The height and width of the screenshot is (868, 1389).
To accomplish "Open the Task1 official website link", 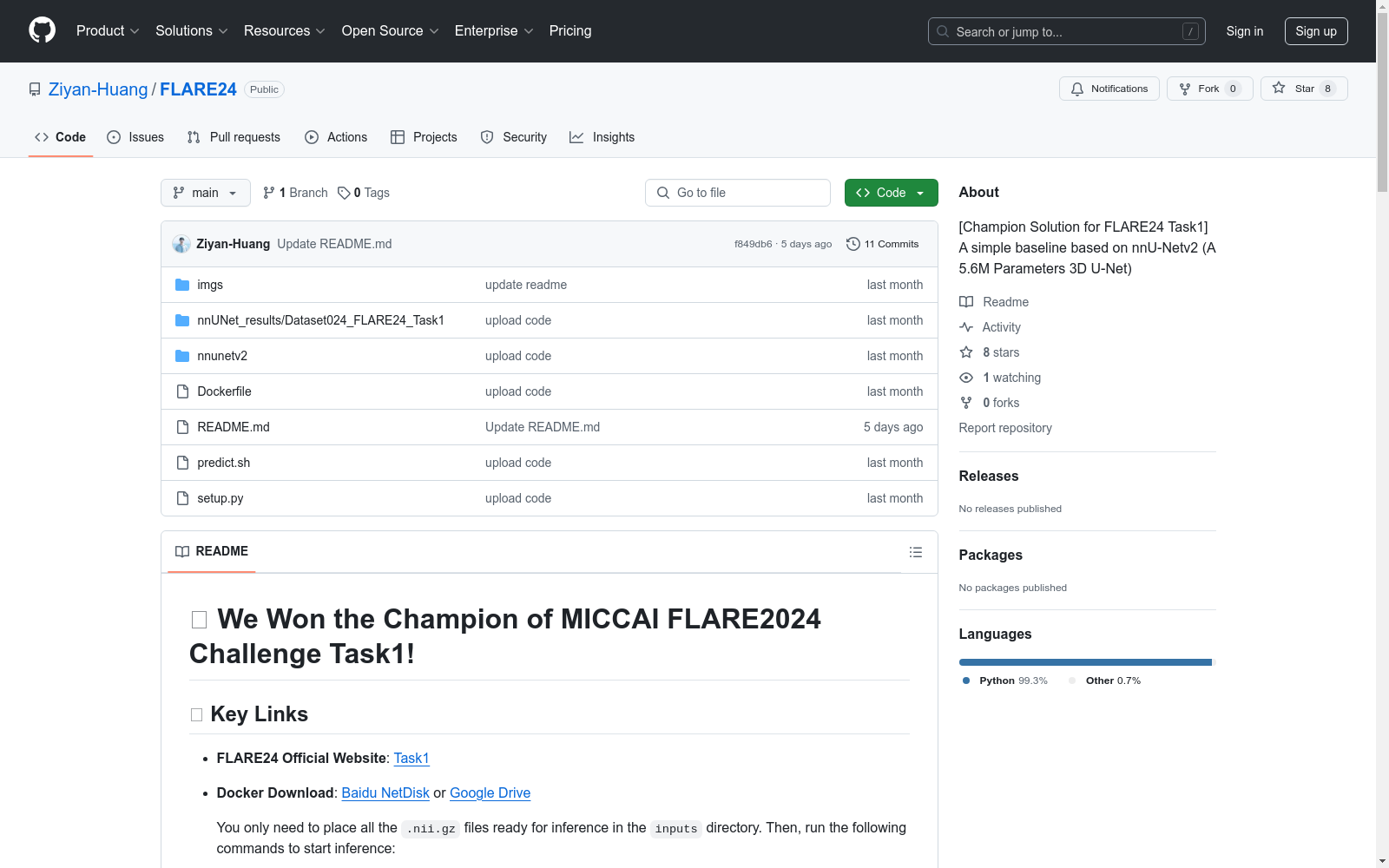I will click(411, 758).
